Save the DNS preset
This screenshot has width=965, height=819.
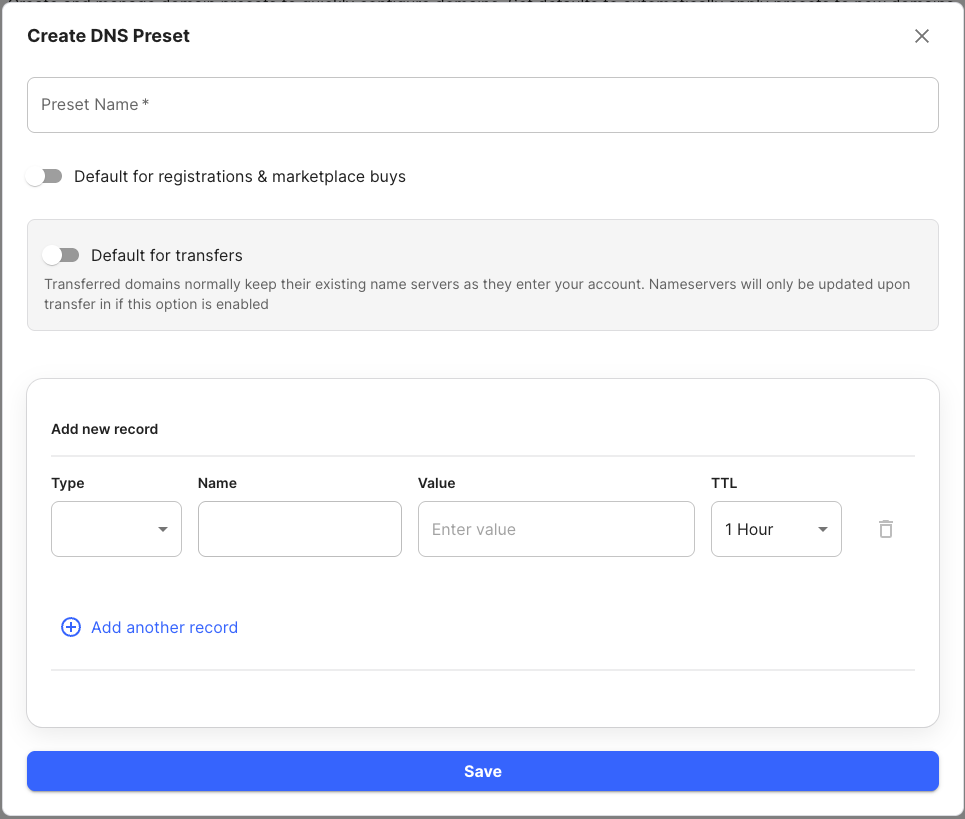482,771
